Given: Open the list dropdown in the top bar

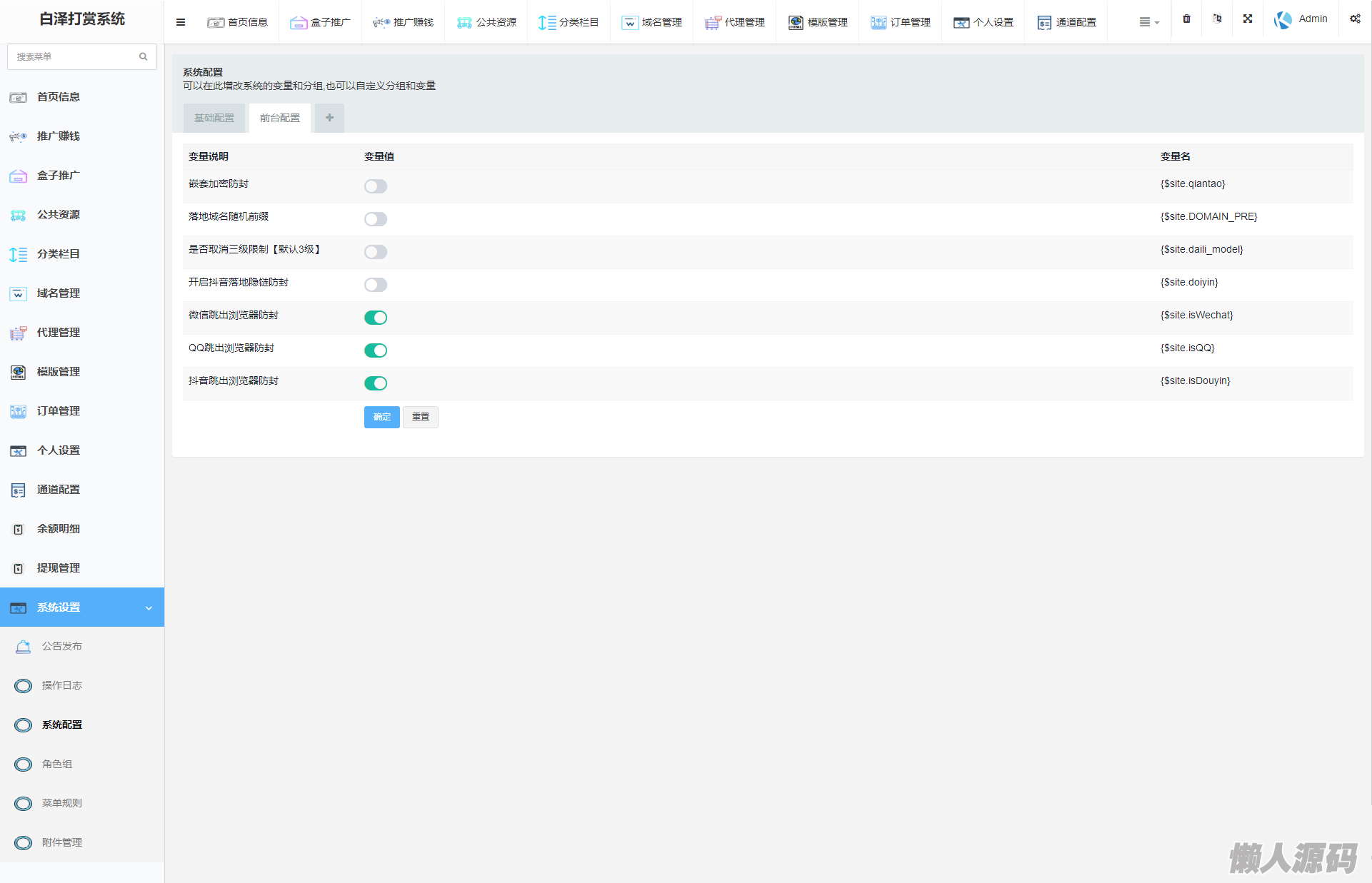Looking at the screenshot, I should (1148, 22).
